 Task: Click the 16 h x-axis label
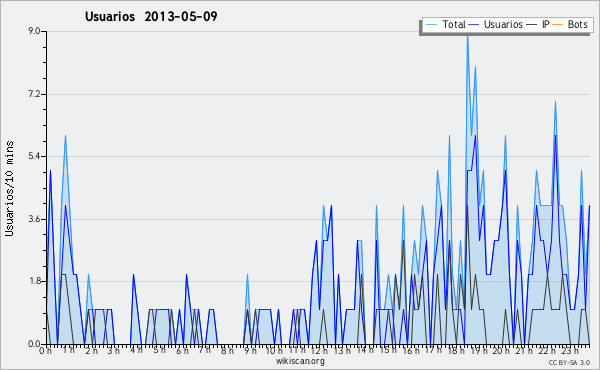pyautogui.click(x=411, y=350)
